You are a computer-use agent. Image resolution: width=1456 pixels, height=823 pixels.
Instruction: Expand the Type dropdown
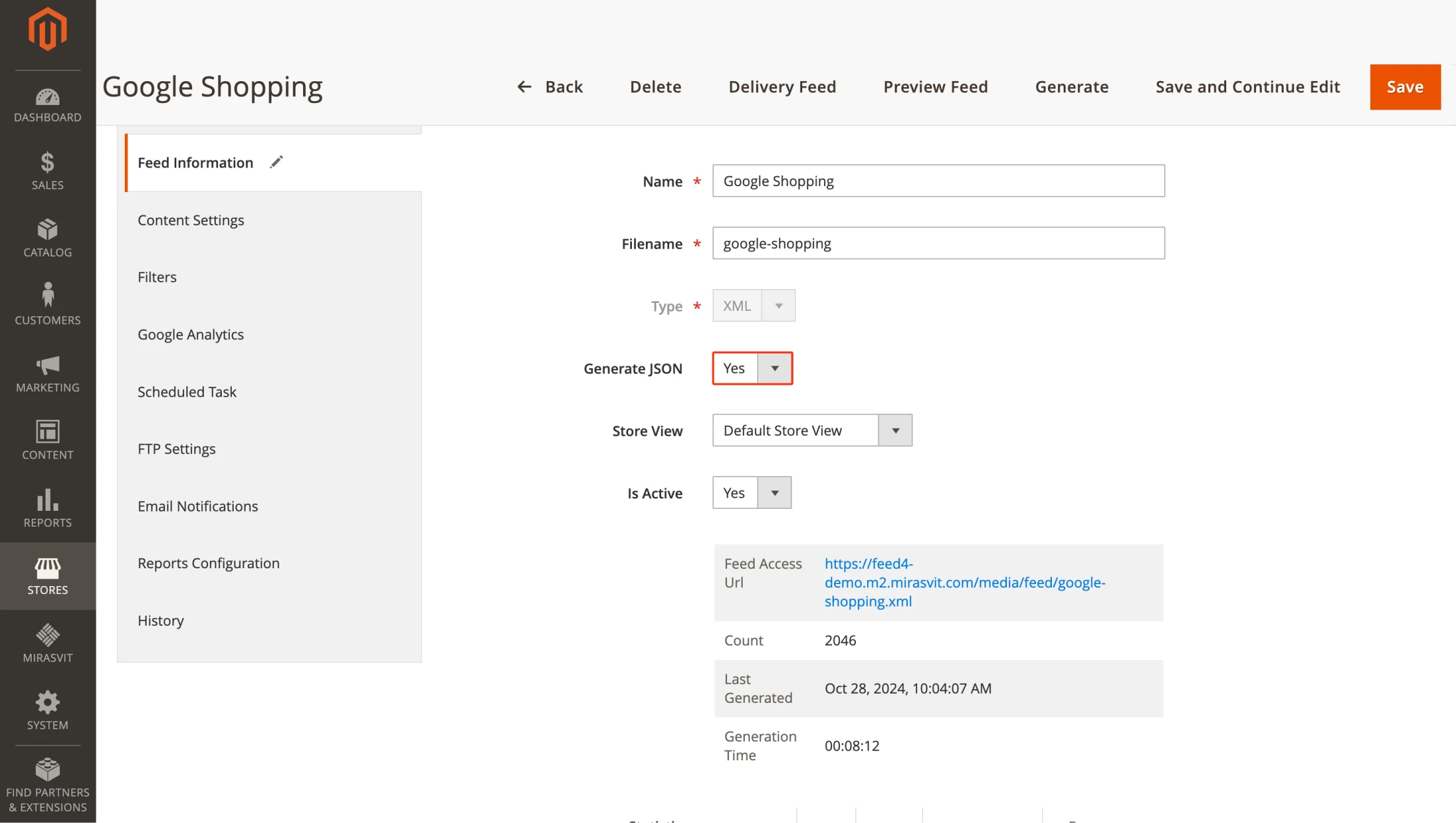tap(779, 305)
